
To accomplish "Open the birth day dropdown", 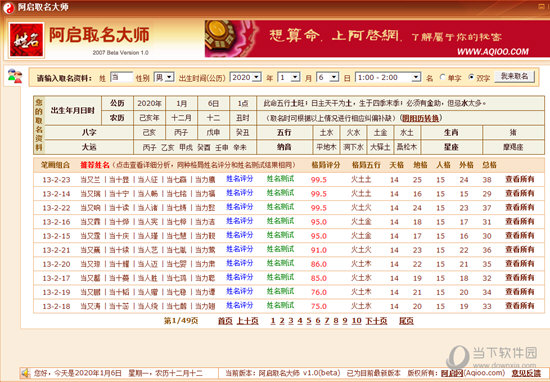I will pyautogui.click(x=327, y=77).
